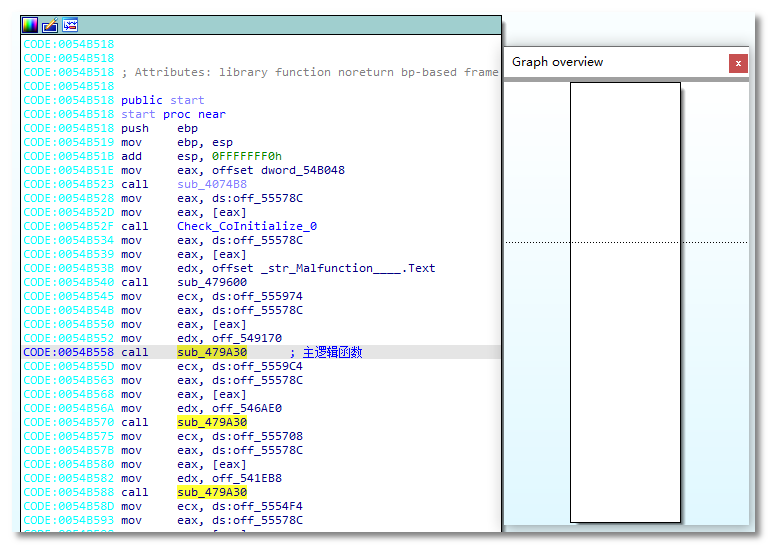Click sub_479A30 at address 0054B570

pos(212,422)
